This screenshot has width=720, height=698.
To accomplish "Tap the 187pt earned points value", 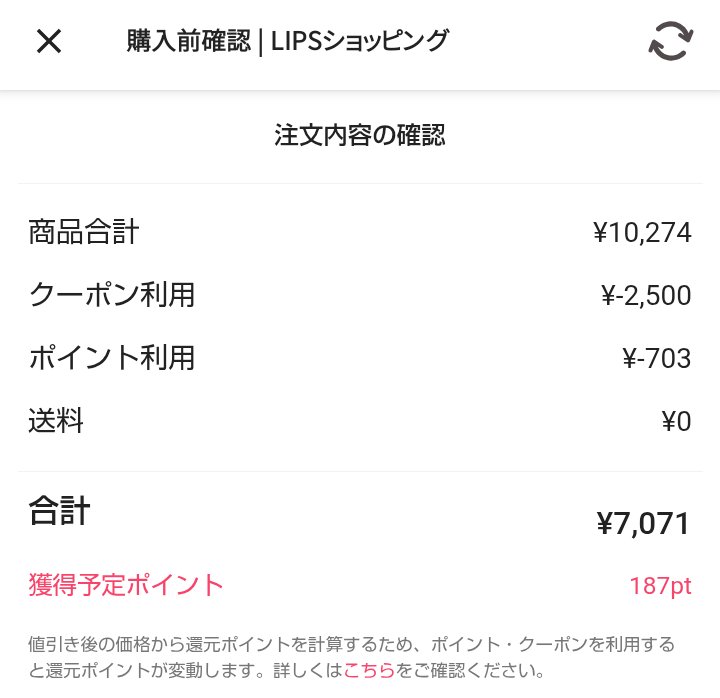I will click(660, 586).
